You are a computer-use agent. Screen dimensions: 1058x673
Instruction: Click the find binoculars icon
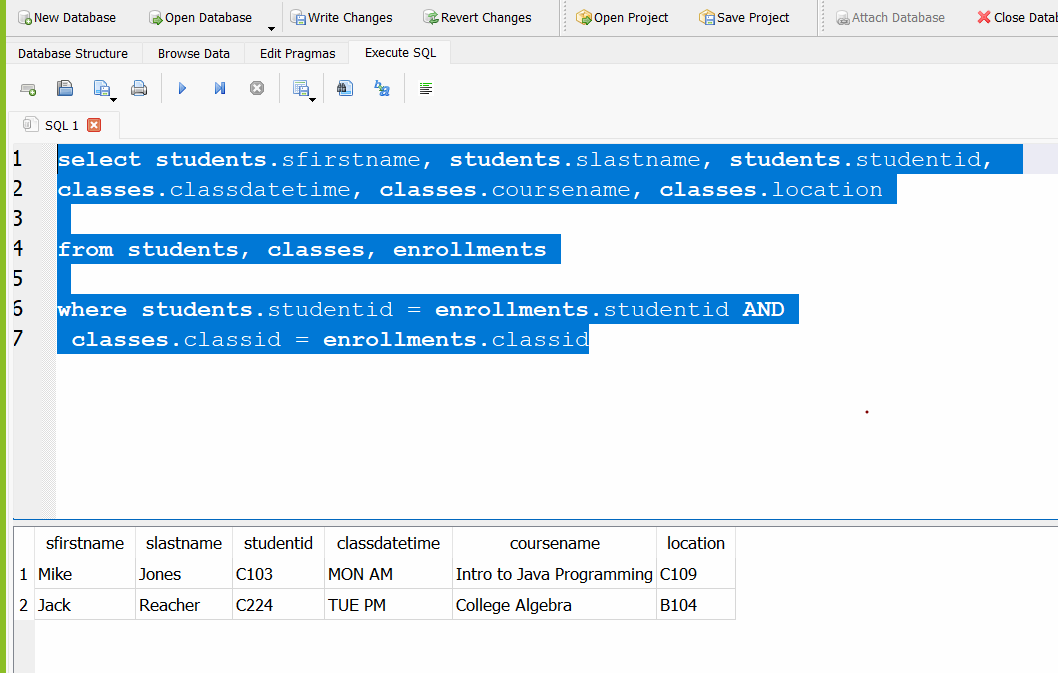coord(345,88)
